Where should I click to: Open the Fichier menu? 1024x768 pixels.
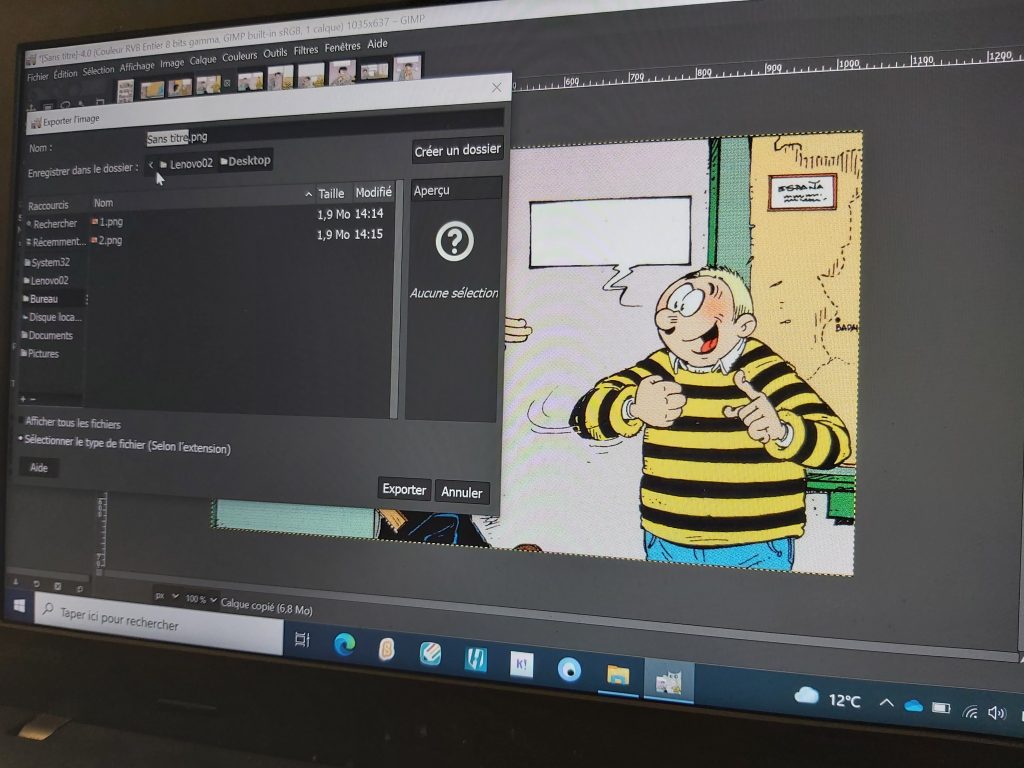(38, 77)
